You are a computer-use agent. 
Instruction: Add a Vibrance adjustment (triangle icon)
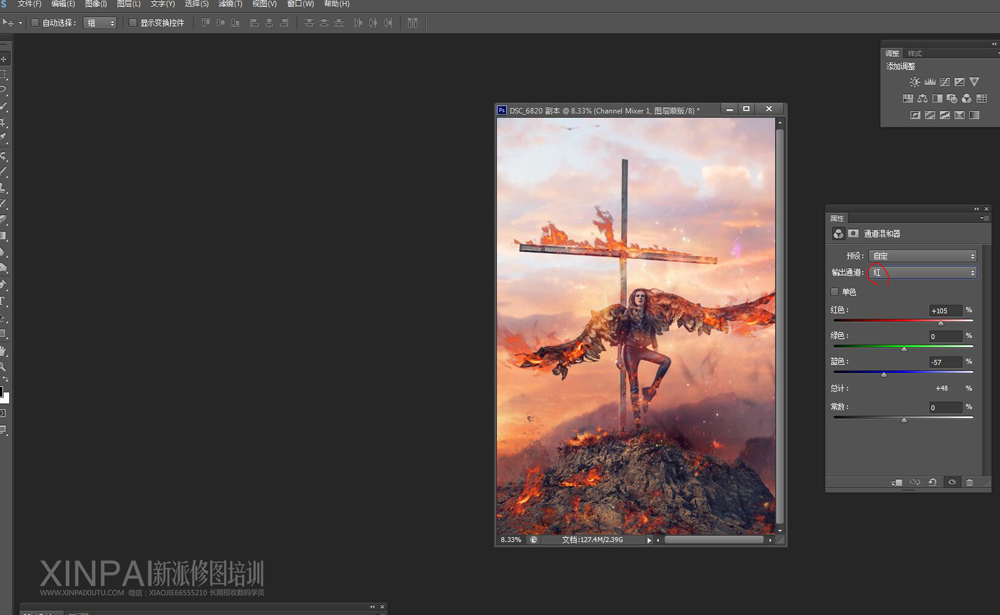[974, 82]
